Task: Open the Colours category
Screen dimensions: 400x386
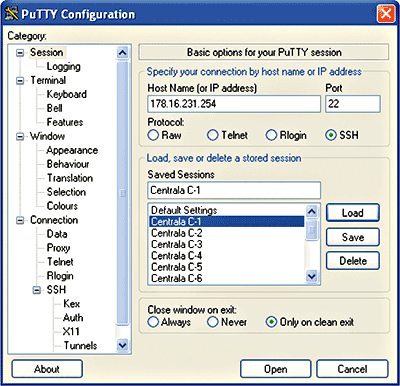Action: 62,206
